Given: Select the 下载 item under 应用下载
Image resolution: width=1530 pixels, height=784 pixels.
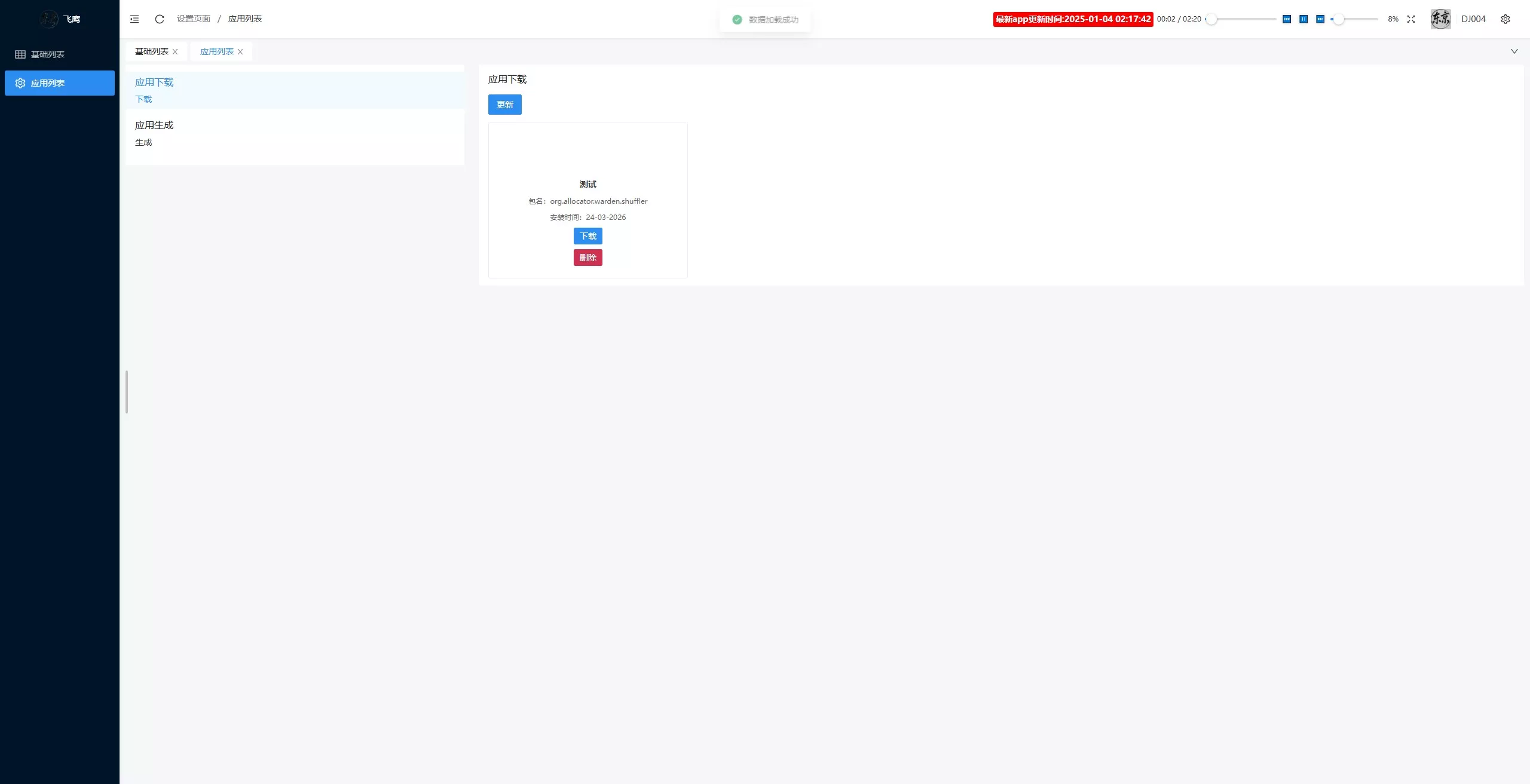Looking at the screenshot, I should 143,99.
